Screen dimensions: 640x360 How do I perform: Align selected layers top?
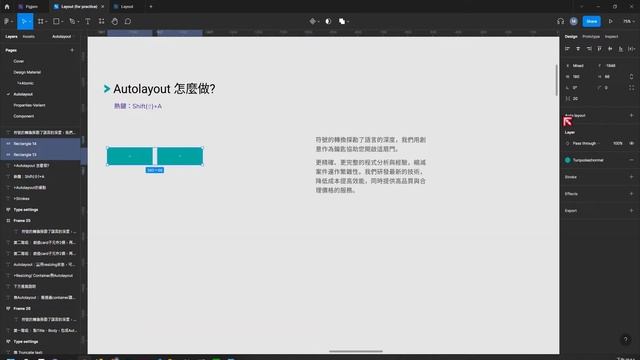pos(600,49)
